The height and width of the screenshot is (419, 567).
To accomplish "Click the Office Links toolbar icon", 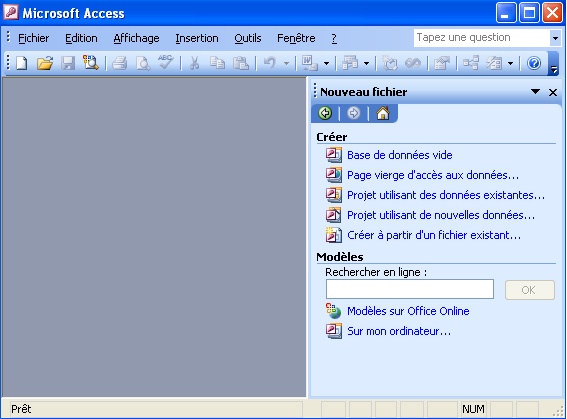I will pos(310,63).
